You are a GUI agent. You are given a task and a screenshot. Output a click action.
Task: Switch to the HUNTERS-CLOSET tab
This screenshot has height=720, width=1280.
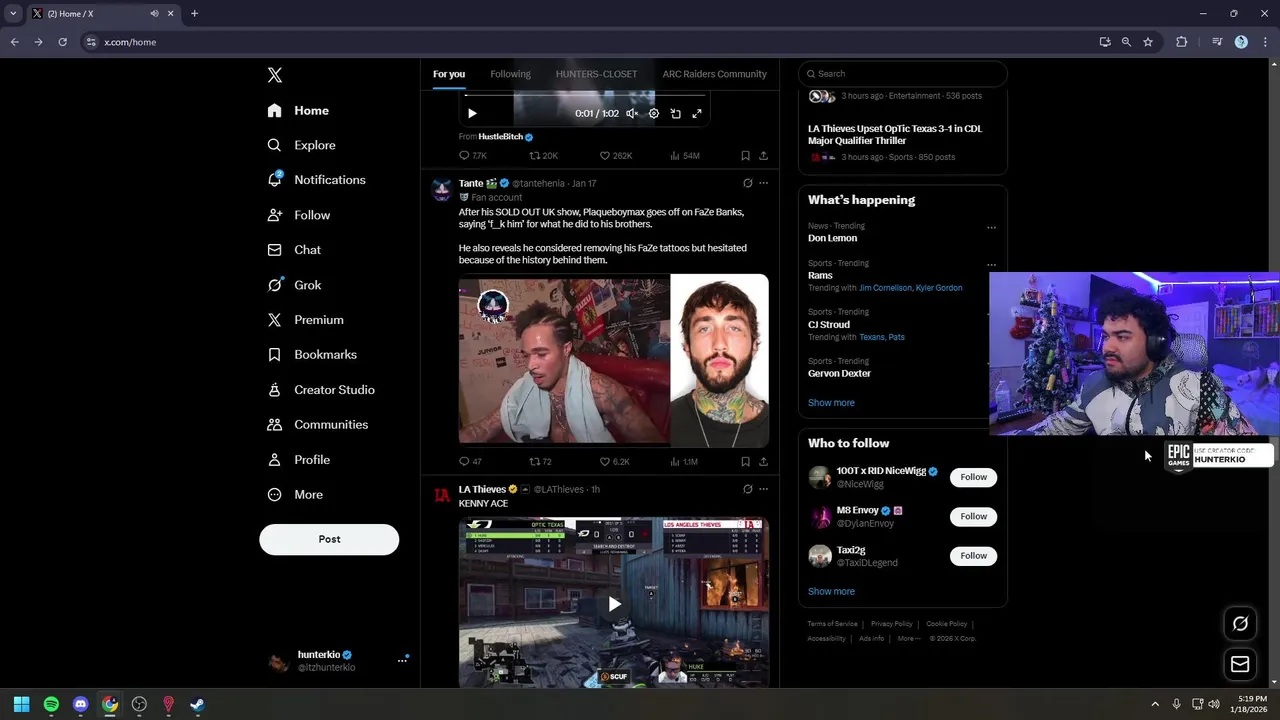[x=596, y=74]
